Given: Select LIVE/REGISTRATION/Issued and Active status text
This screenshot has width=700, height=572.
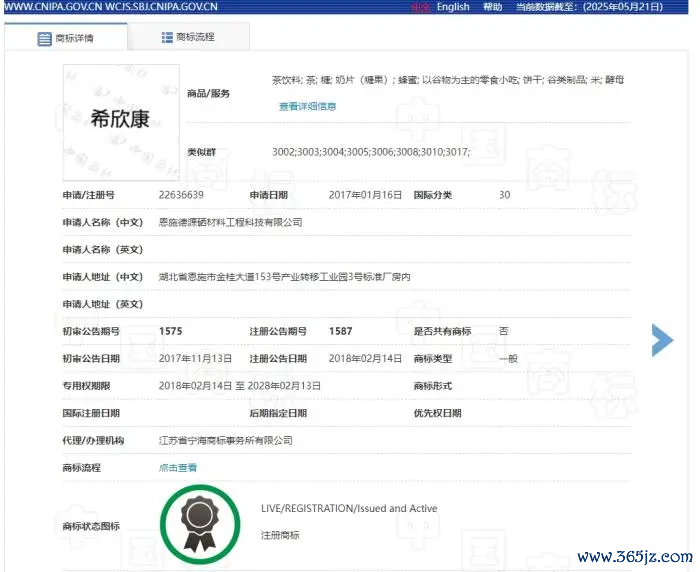Looking at the screenshot, I should (x=349, y=508).
